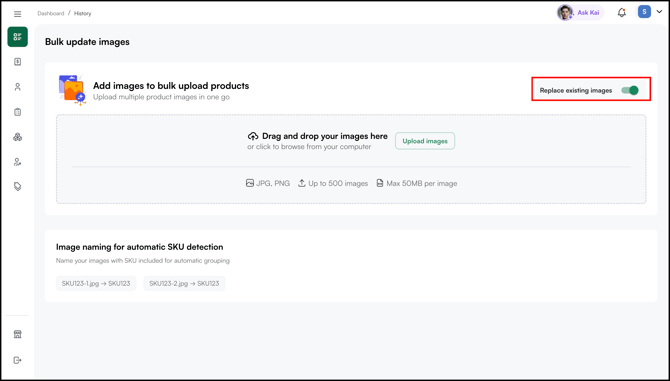Go to the Dashboard breadcrumb
The height and width of the screenshot is (381, 670).
(x=50, y=13)
